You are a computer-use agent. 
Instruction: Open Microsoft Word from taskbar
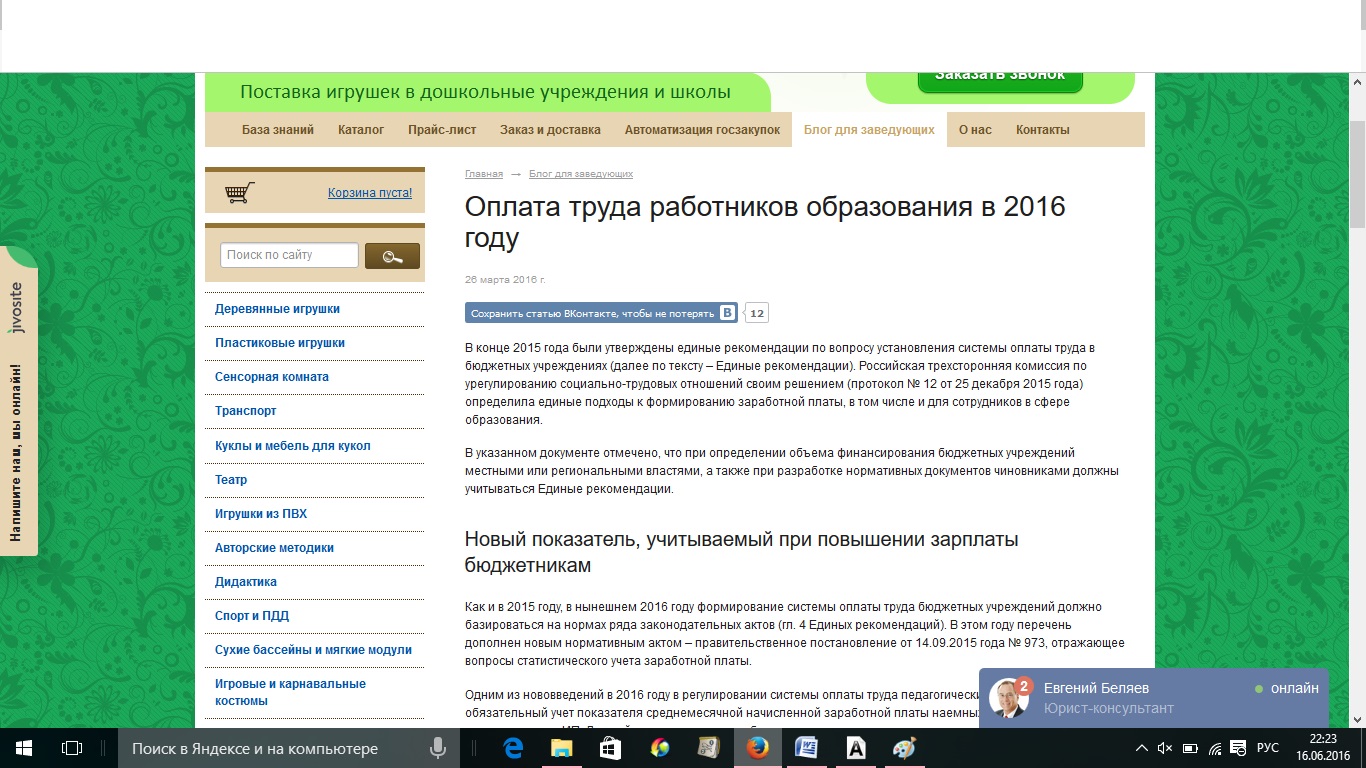(x=806, y=748)
